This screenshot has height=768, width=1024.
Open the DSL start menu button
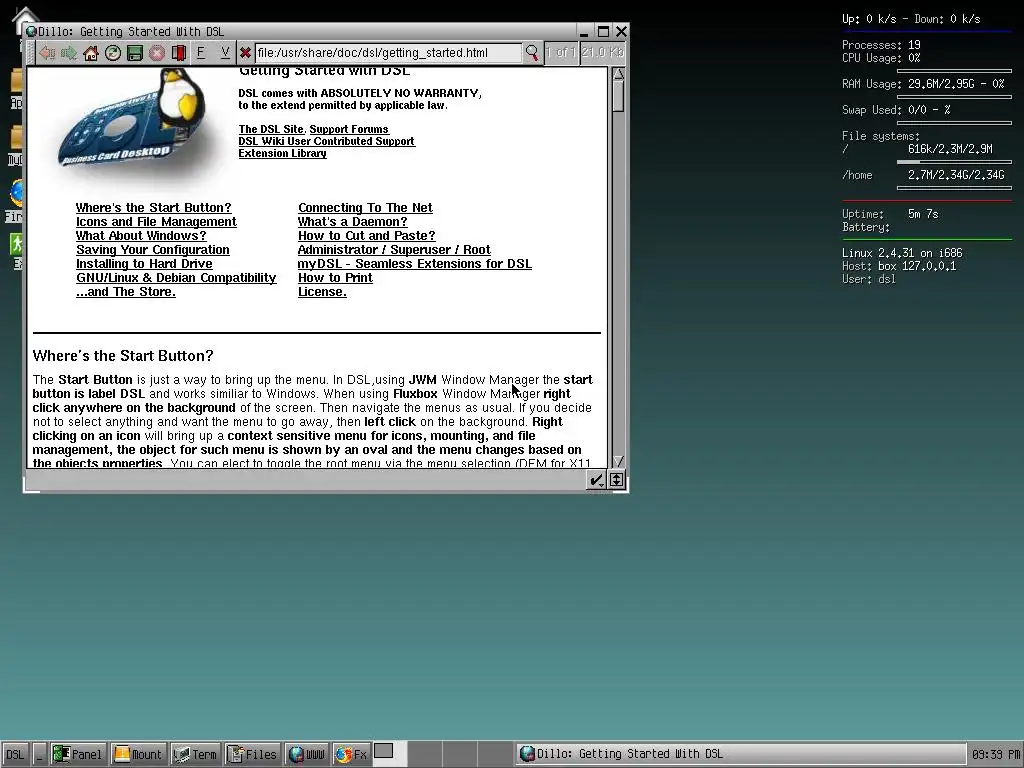click(14, 754)
